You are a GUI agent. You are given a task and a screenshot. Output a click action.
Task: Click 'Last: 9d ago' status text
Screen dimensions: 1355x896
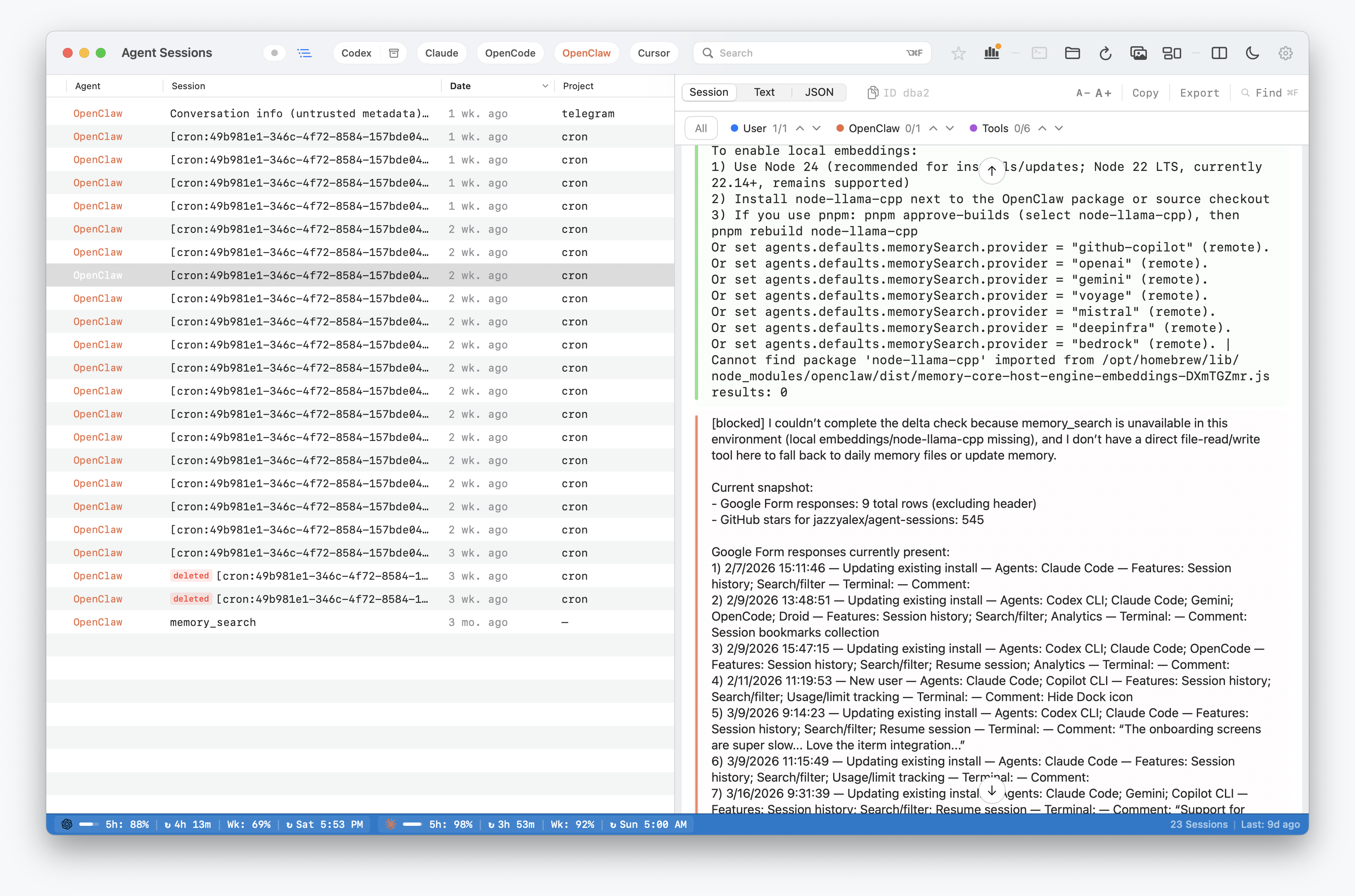(x=1270, y=824)
